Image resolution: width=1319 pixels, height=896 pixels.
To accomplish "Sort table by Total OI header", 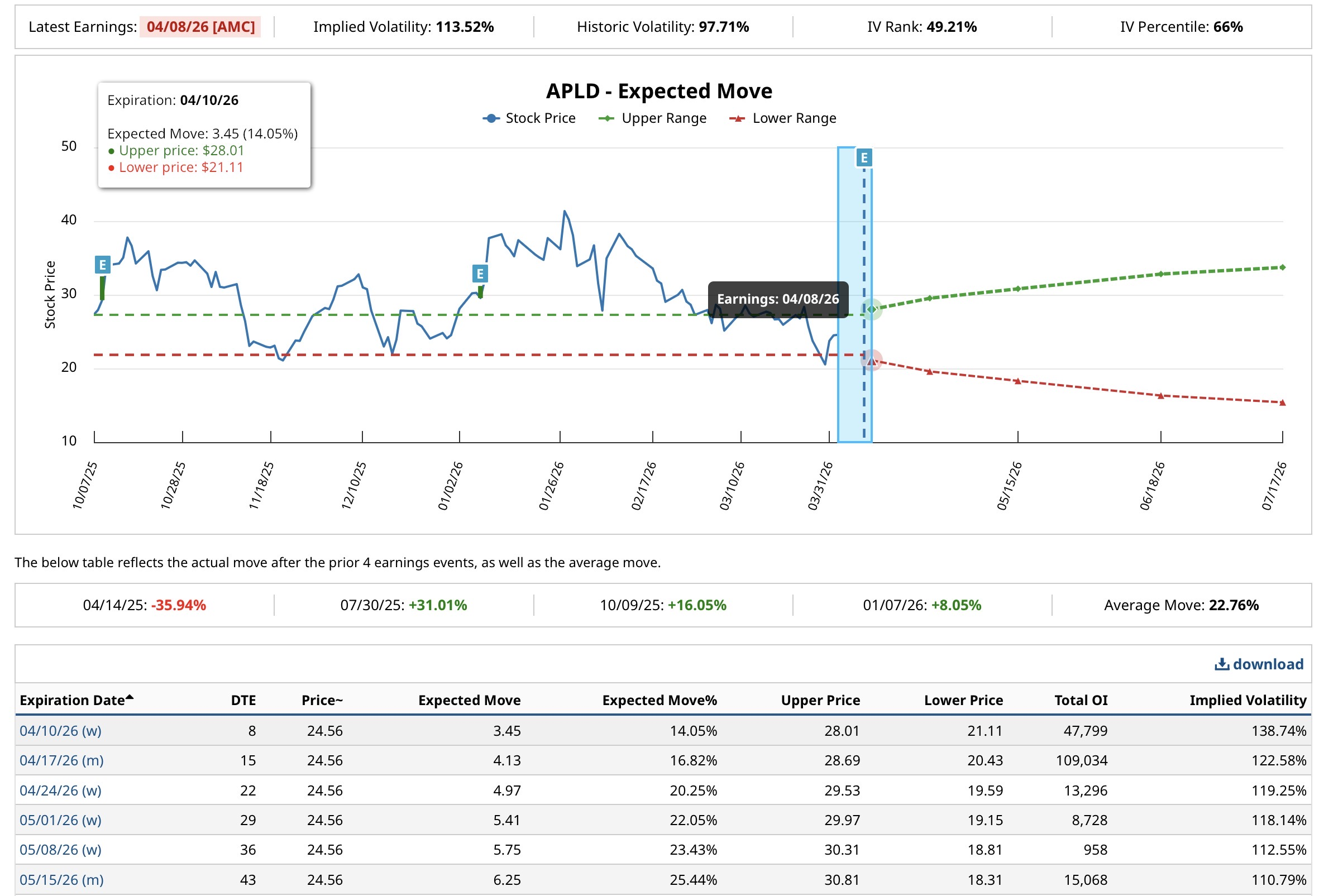I will pyautogui.click(x=1081, y=699).
